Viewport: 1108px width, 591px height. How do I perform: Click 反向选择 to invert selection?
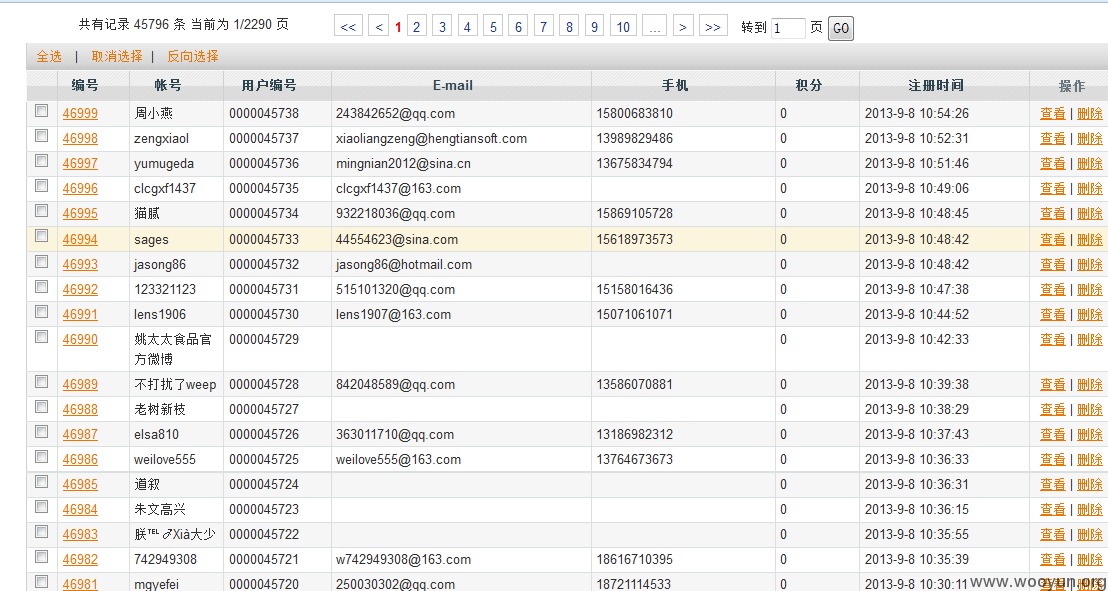click(193, 57)
